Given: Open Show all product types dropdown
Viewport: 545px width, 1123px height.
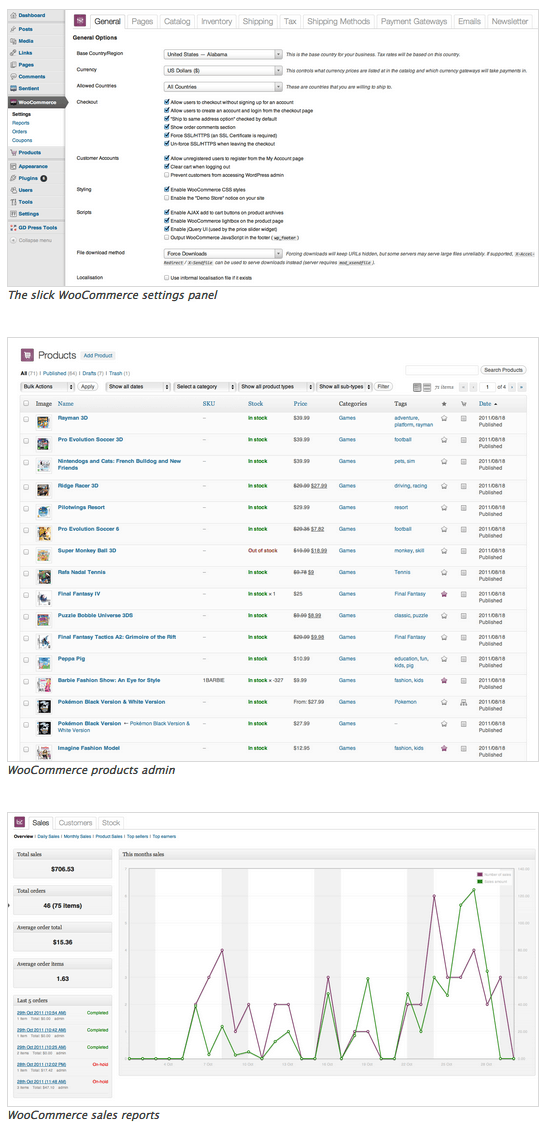Looking at the screenshot, I should click(276, 387).
